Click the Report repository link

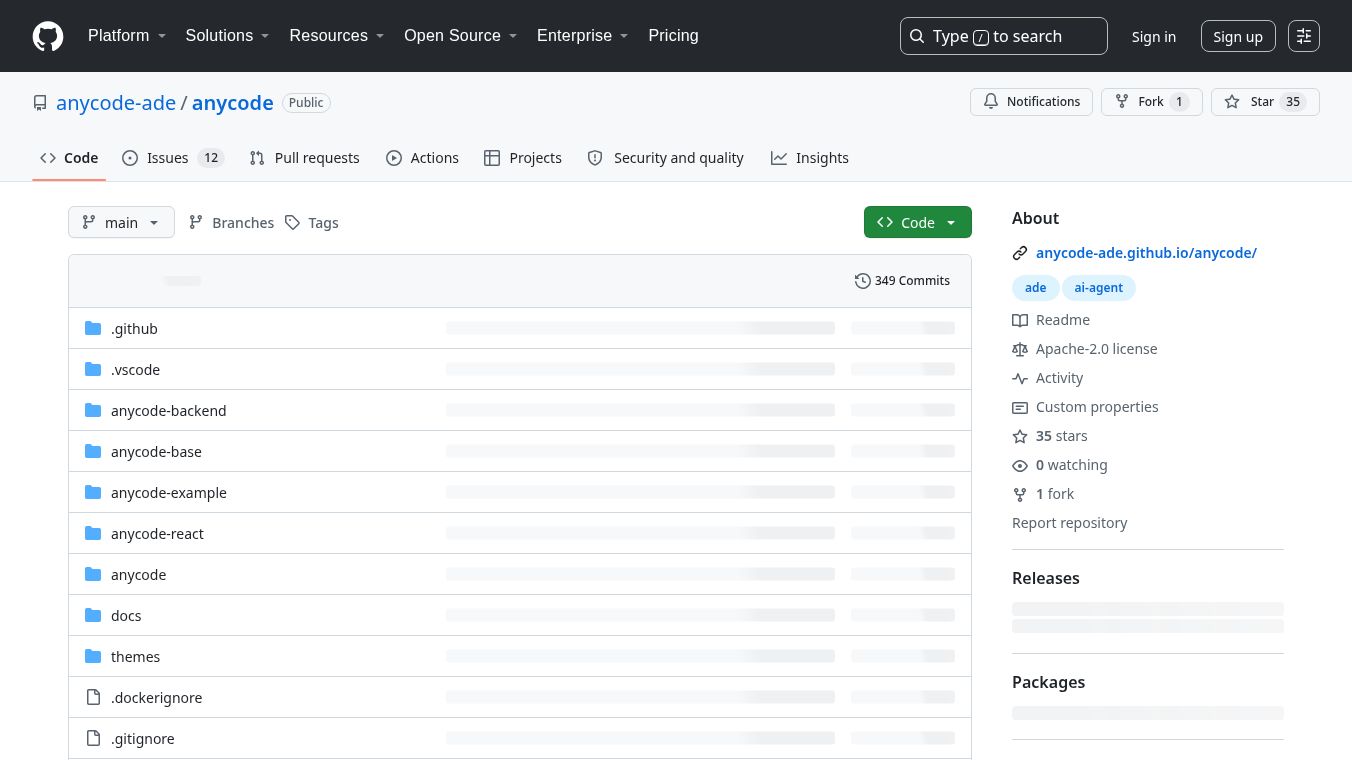click(x=1069, y=523)
